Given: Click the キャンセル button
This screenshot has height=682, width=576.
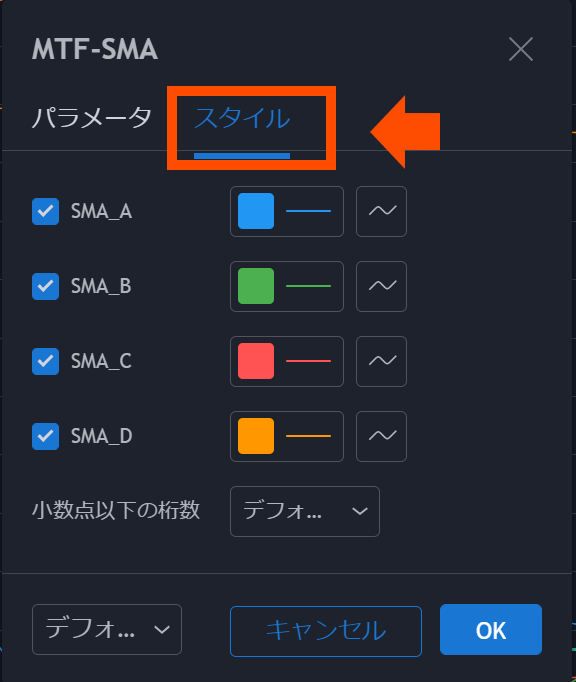Looking at the screenshot, I should coord(325,631).
